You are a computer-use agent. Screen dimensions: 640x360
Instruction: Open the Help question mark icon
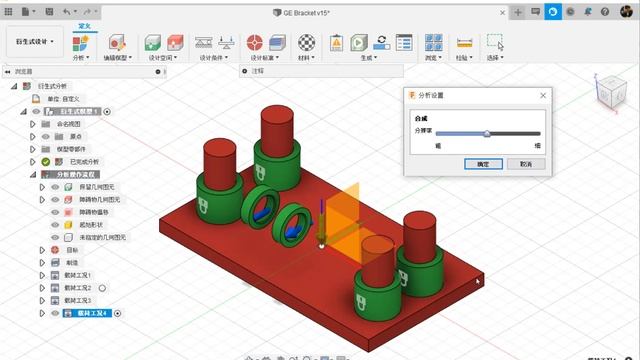pyautogui.click(x=605, y=12)
